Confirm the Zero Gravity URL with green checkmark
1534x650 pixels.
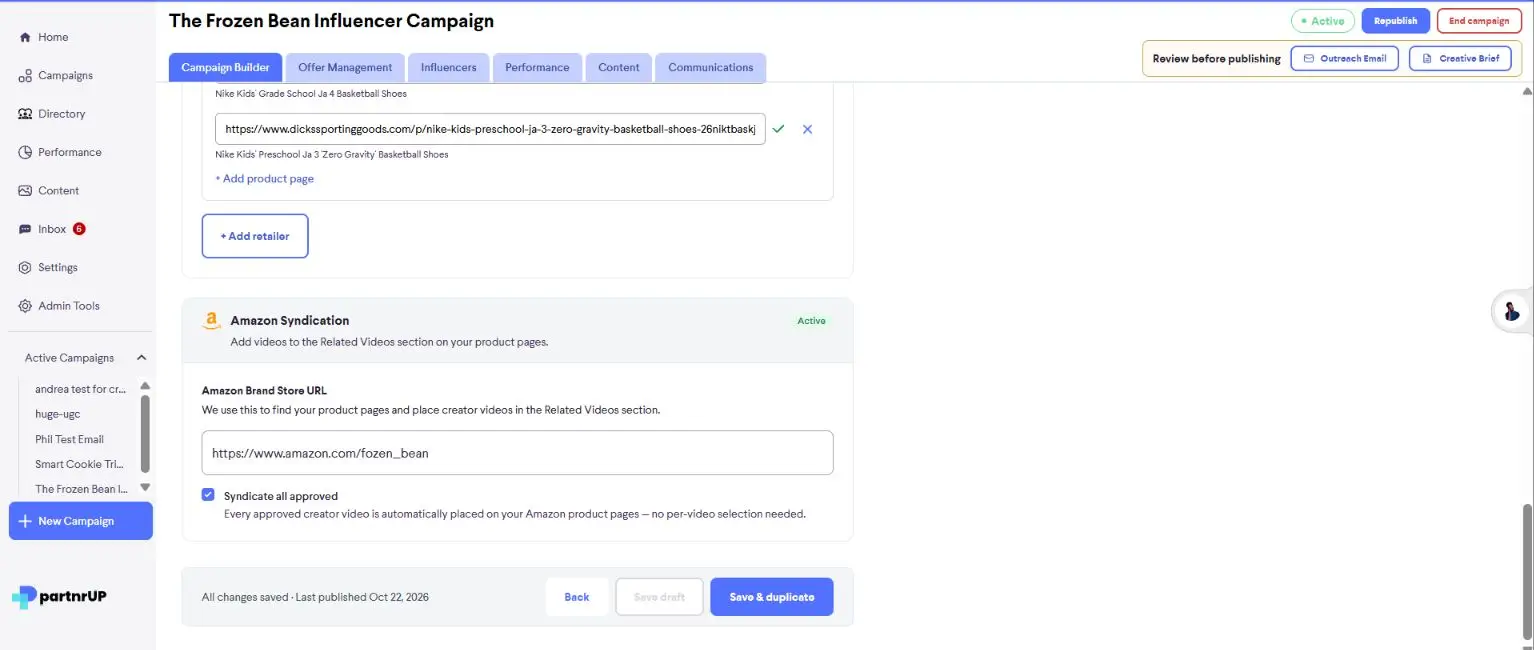779,129
